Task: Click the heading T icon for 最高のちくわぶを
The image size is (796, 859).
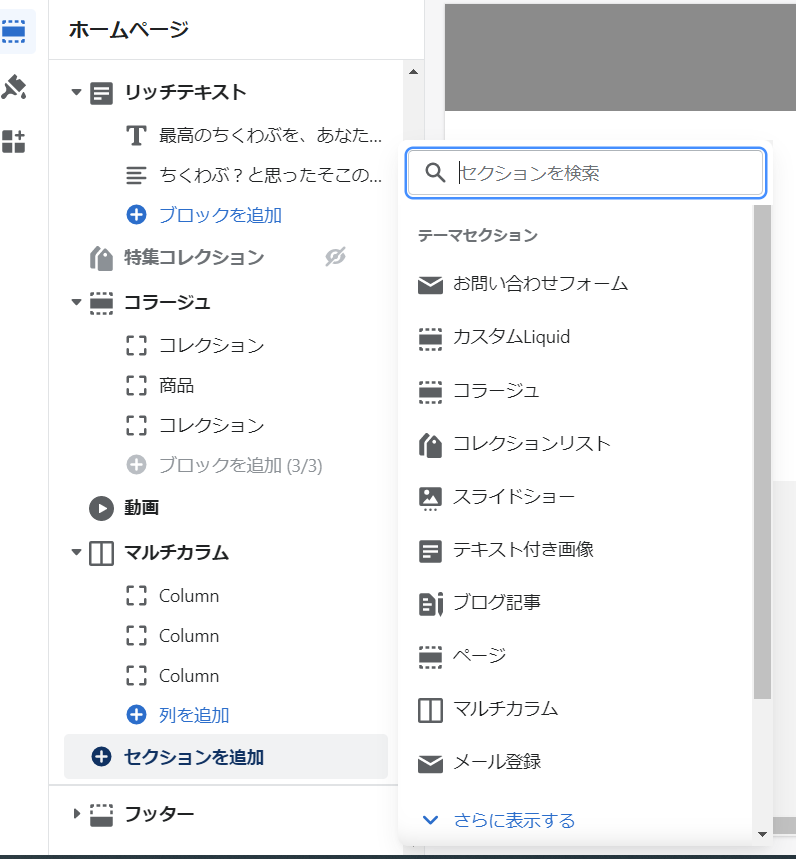Action: tap(136, 135)
